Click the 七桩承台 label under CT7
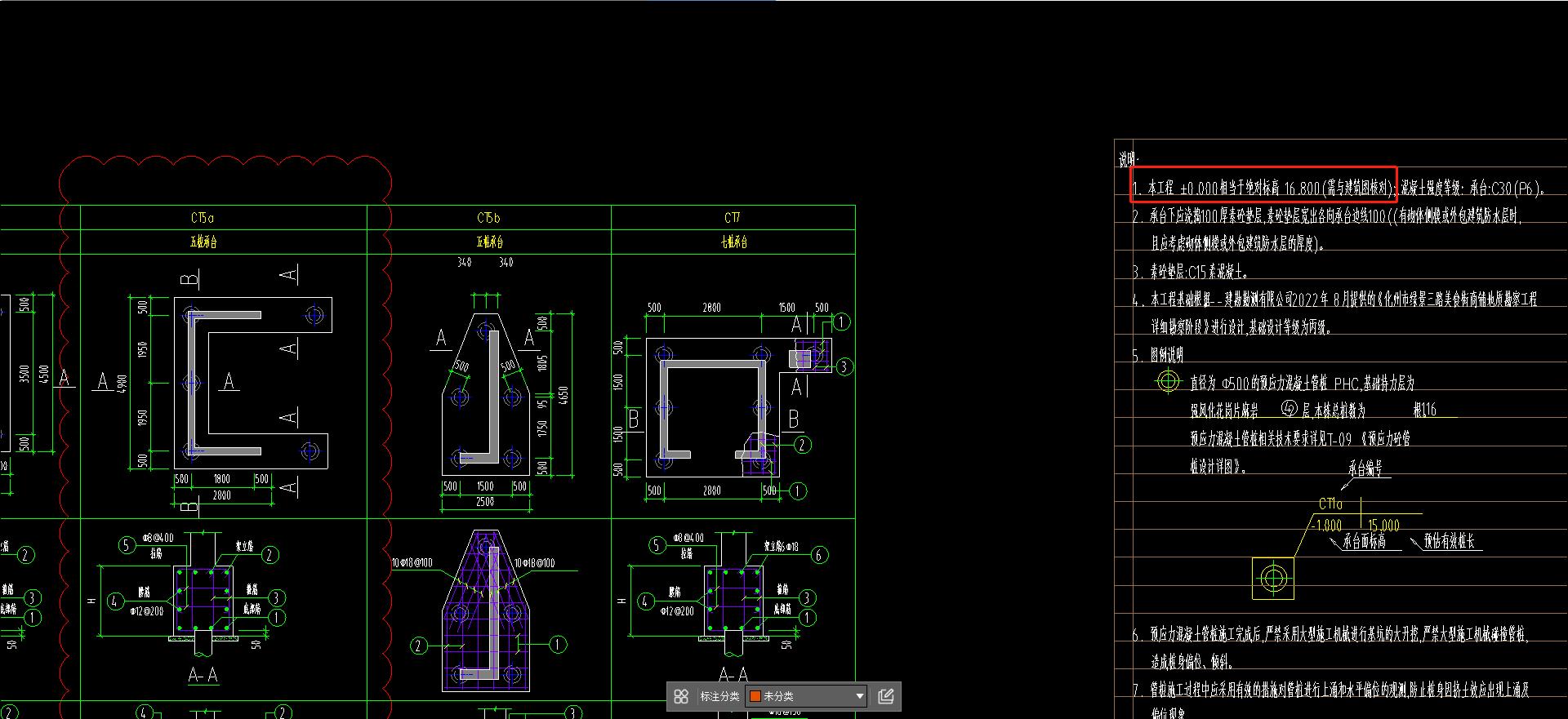Screen dimensions: 1568x719 pyautogui.click(x=734, y=242)
